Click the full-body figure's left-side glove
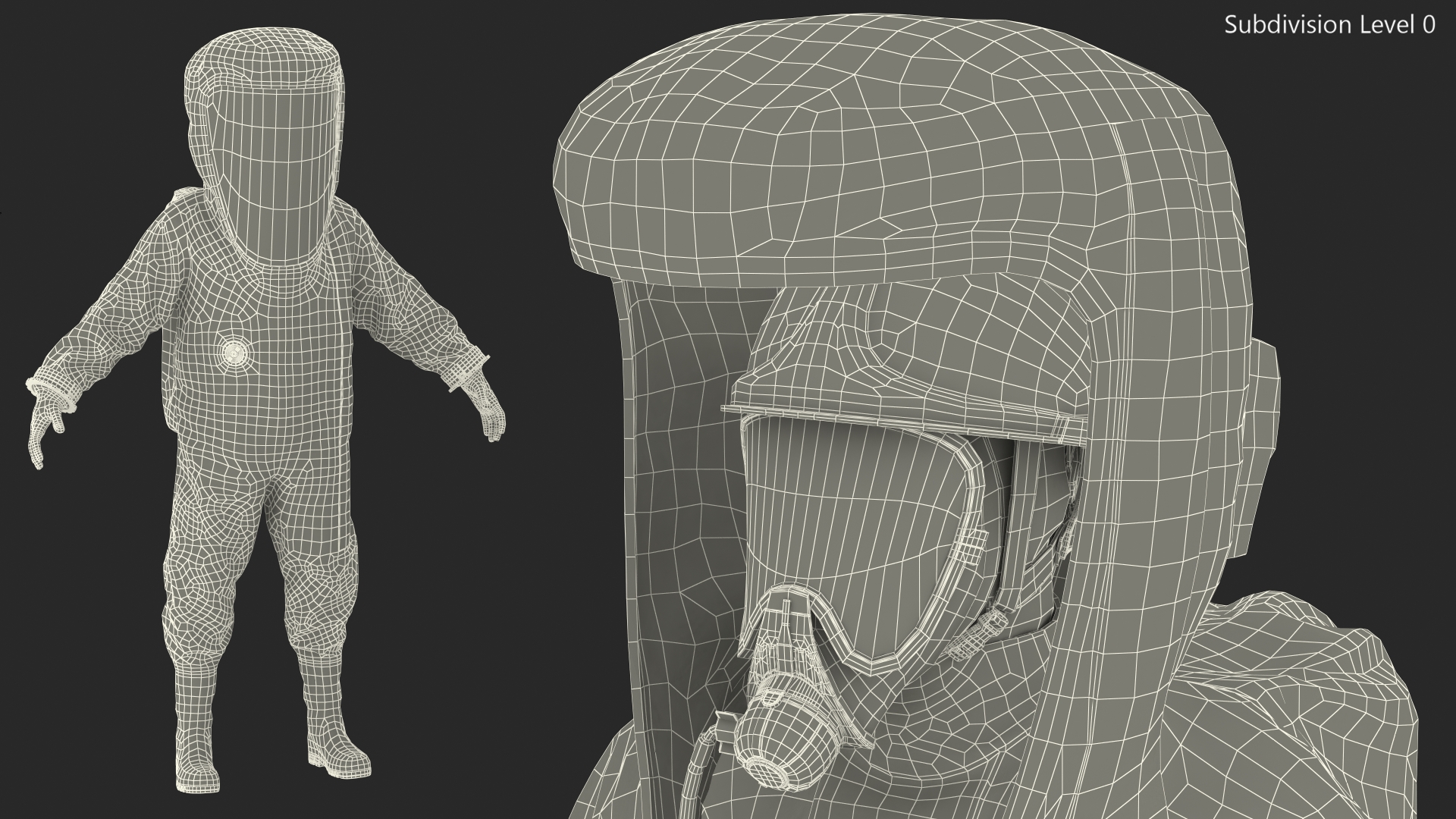 [x=42, y=428]
